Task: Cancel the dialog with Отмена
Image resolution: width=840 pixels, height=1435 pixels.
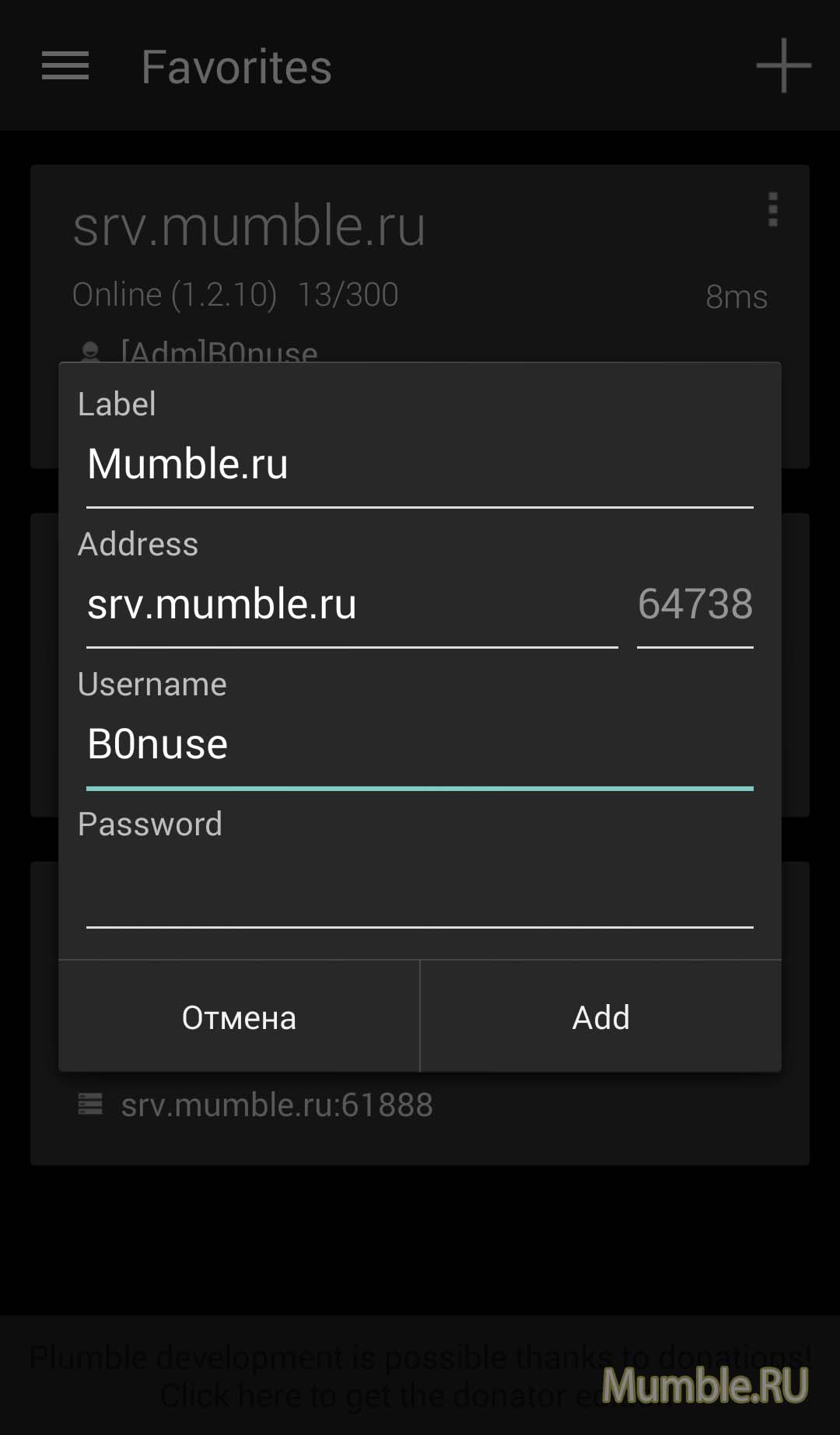Action: pos(239,1017)
